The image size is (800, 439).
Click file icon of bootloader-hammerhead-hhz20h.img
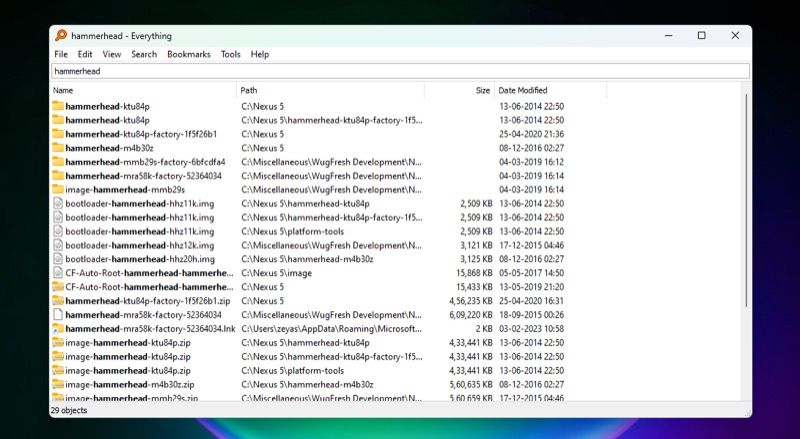58,259
